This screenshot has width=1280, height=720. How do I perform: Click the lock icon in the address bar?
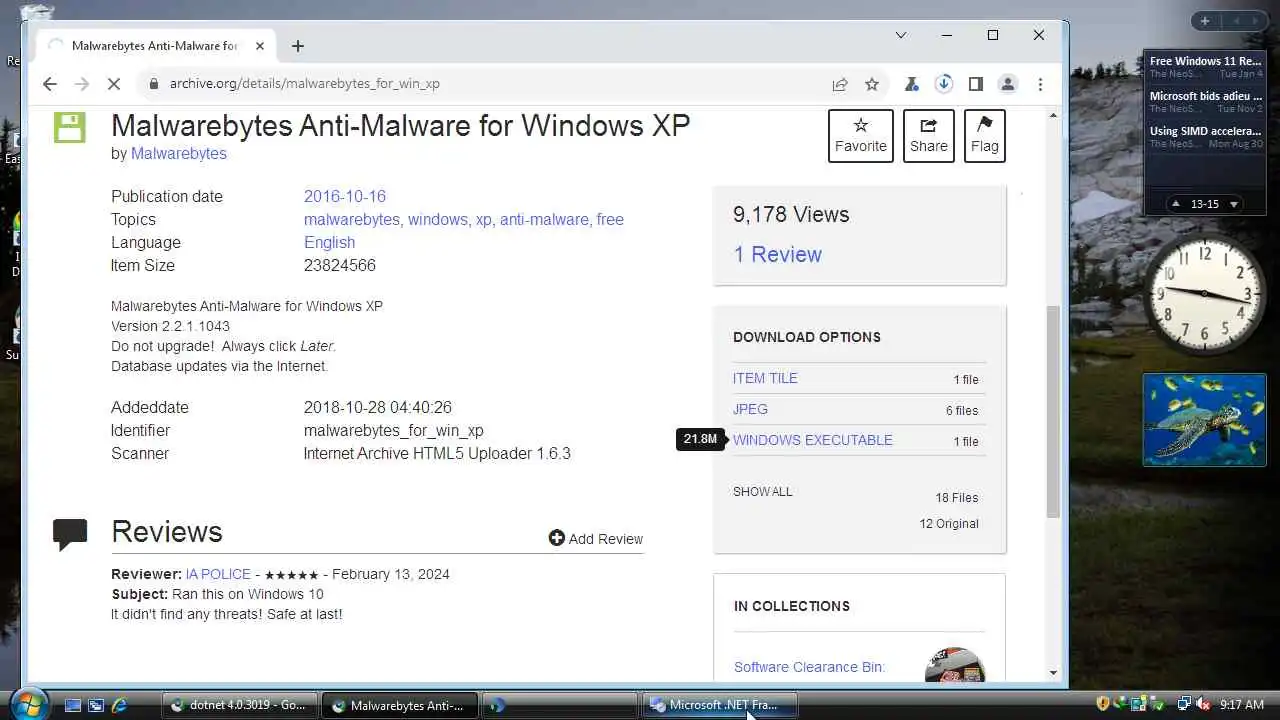pos(153,84)
